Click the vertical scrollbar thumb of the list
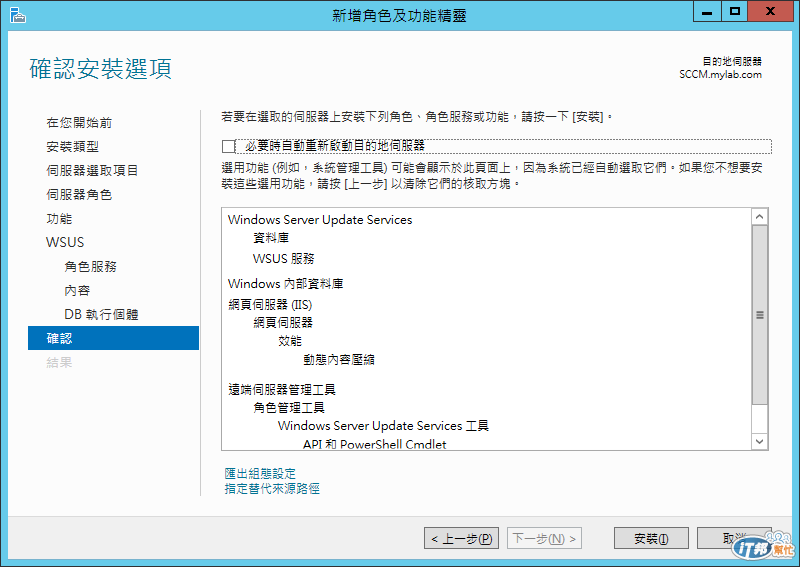 pos(759,315)
